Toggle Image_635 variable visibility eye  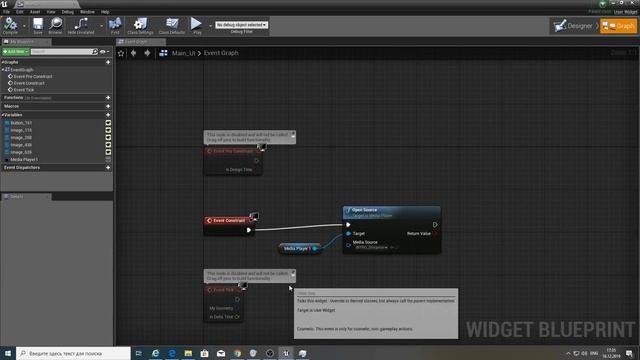point(108,152)
